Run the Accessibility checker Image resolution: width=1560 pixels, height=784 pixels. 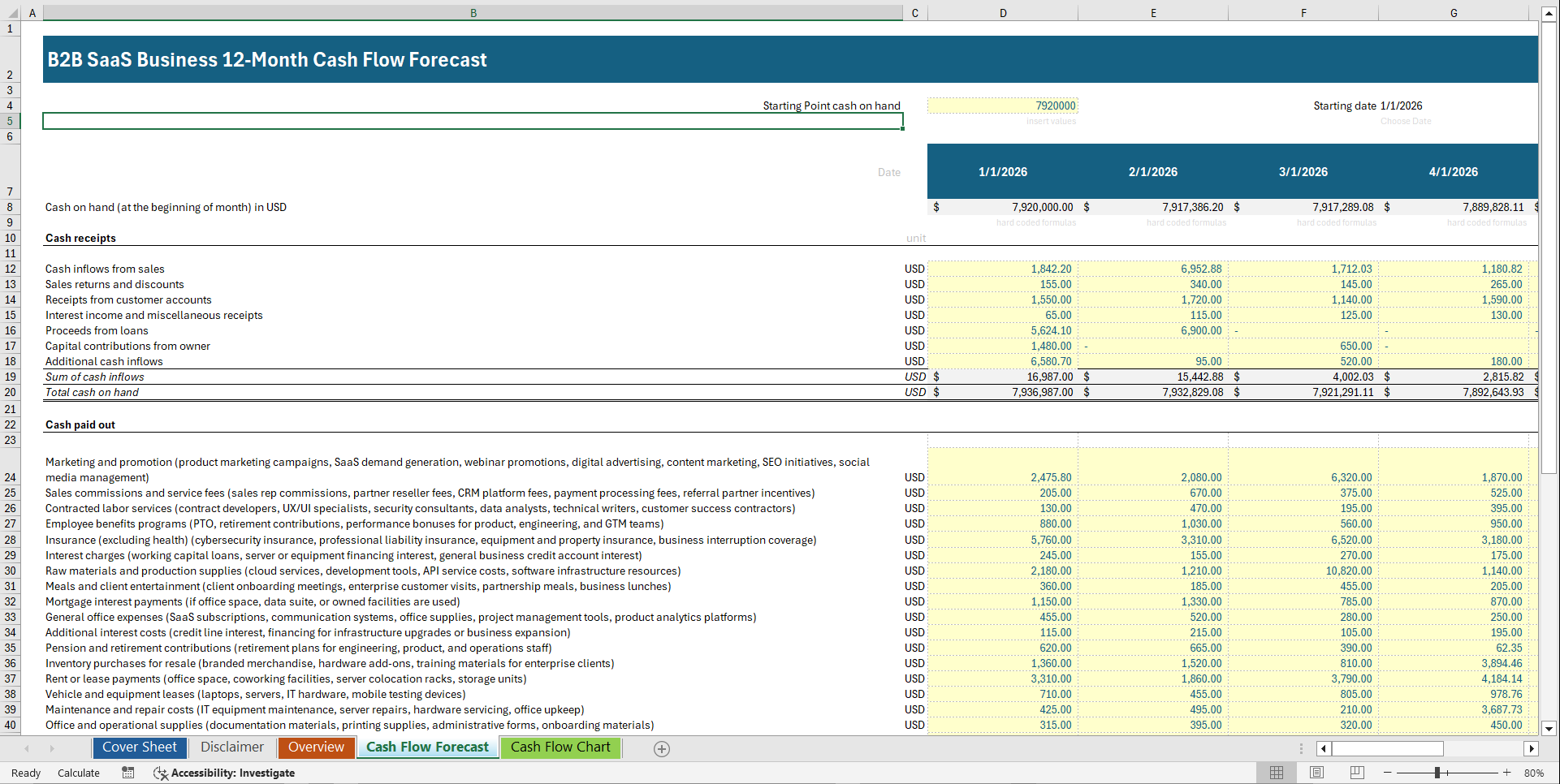pyautogui.click(x=224, y=773)
